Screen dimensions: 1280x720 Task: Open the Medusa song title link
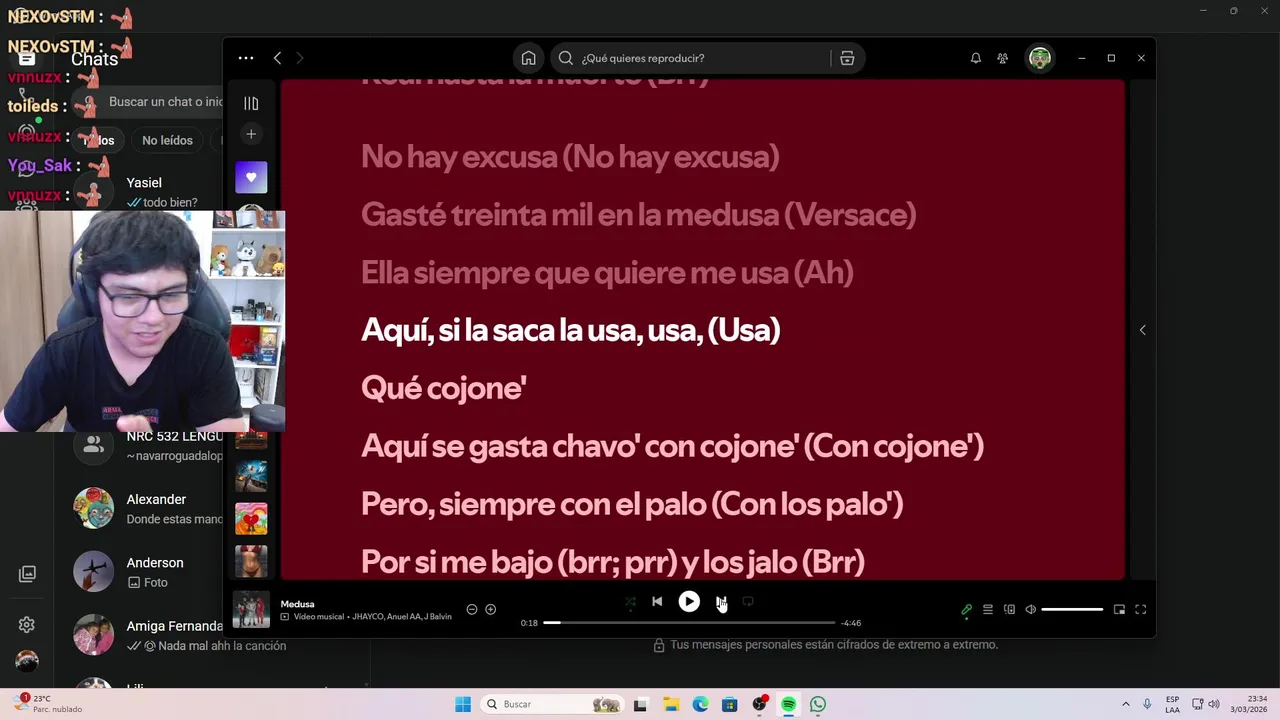(x=297, y=604)
